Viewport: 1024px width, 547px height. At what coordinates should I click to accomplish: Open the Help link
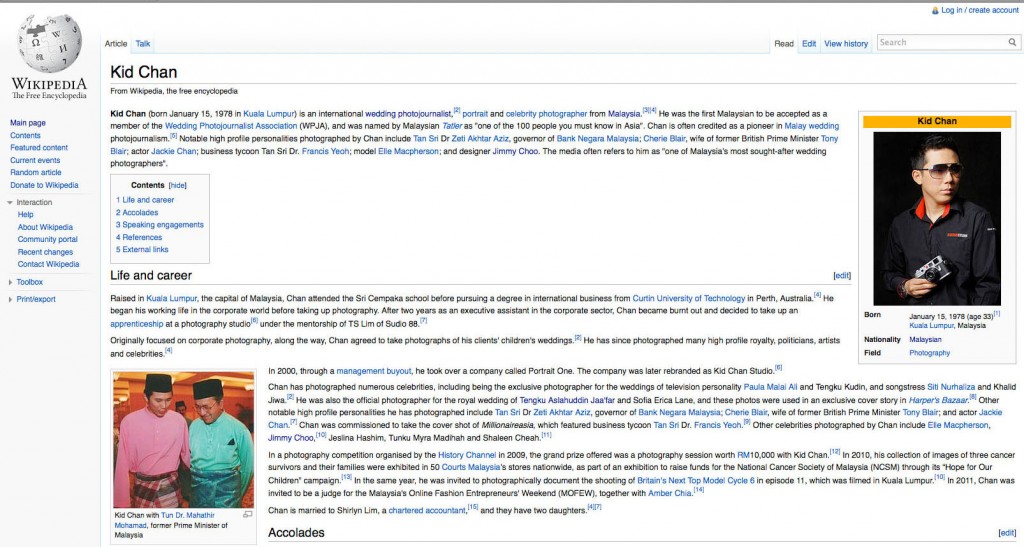pyautogui.click(x=25, y=214)
